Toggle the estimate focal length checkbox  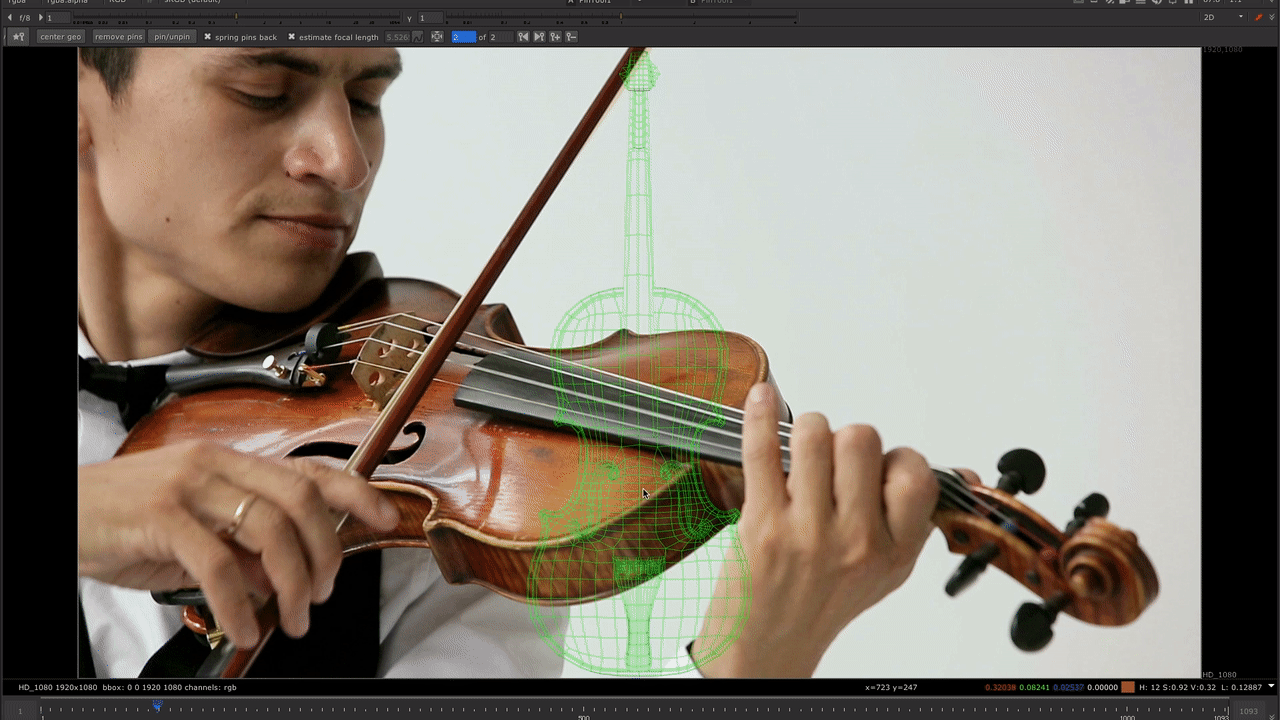coord(292,37)
